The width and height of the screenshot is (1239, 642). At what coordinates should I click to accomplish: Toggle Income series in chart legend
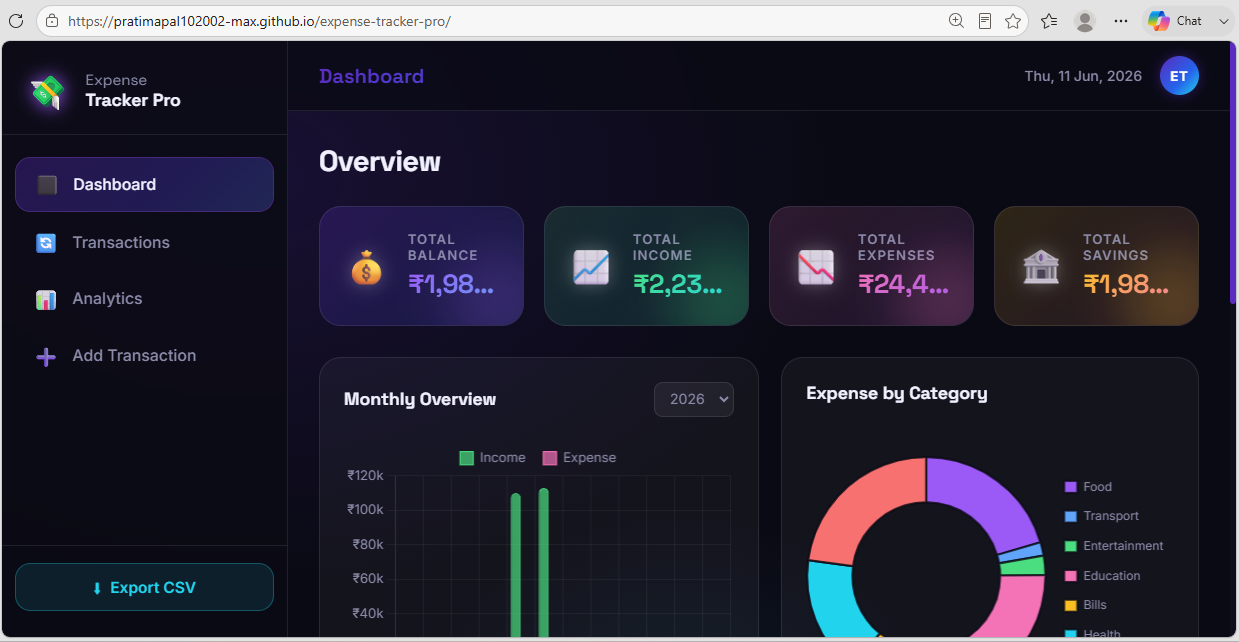click(x=492, y=458)
